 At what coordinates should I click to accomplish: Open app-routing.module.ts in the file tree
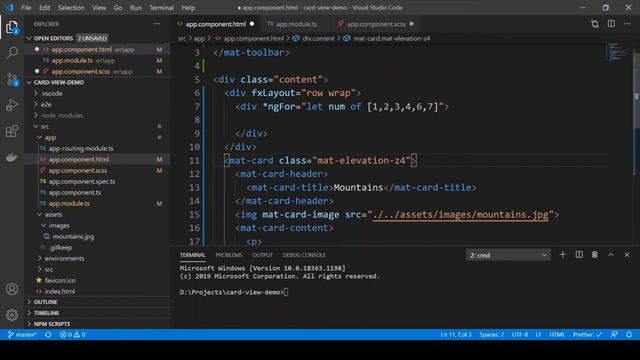click(81, 149)
